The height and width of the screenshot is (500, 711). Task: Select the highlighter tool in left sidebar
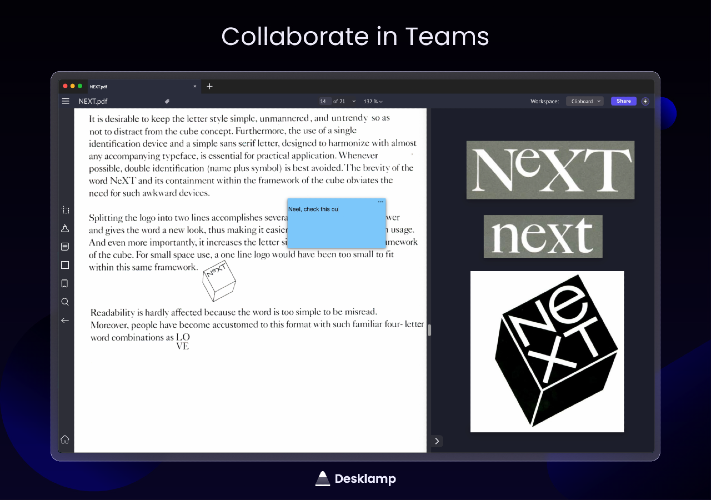point(65,228)
